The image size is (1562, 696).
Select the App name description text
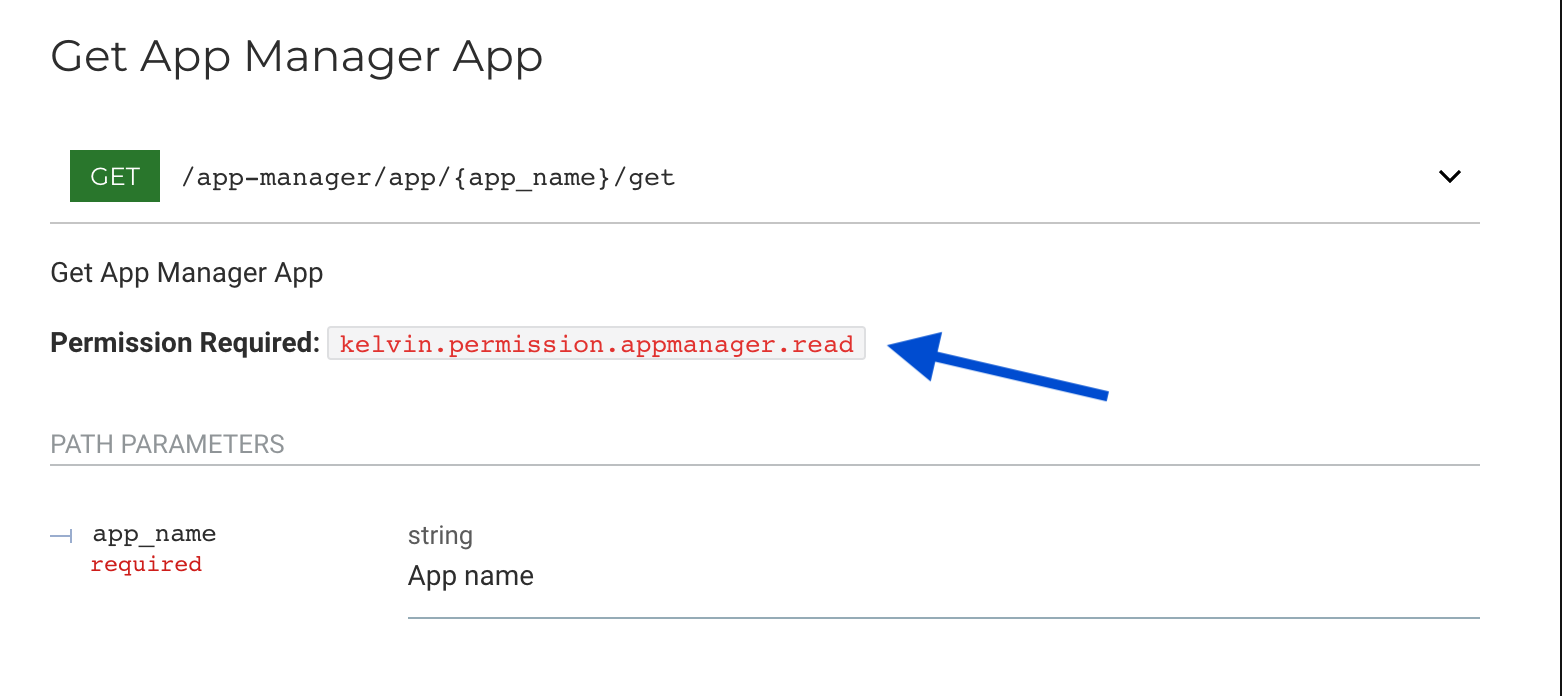click(471, 575)
